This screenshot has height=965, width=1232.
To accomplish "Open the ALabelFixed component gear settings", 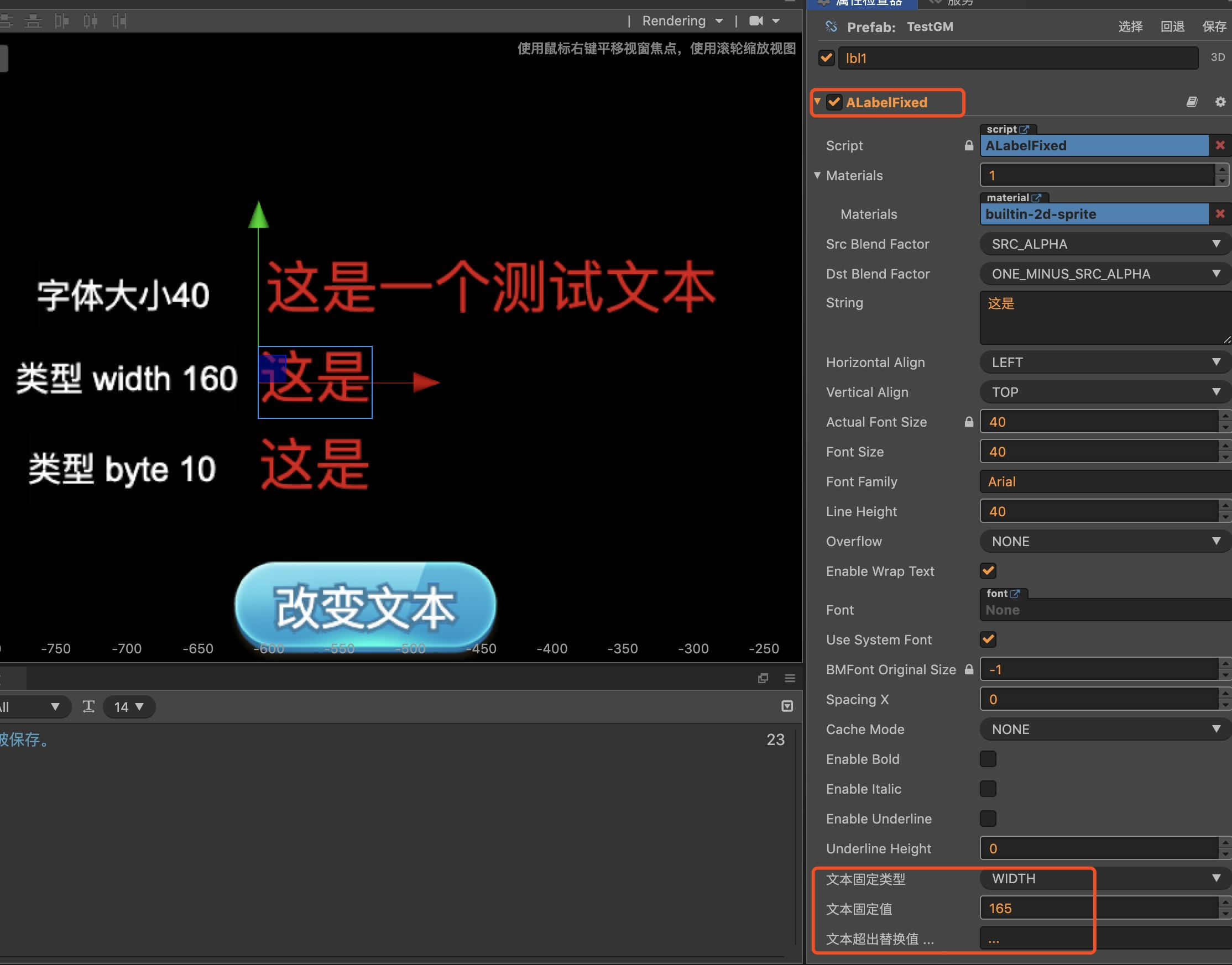I will pos(1220,102).
